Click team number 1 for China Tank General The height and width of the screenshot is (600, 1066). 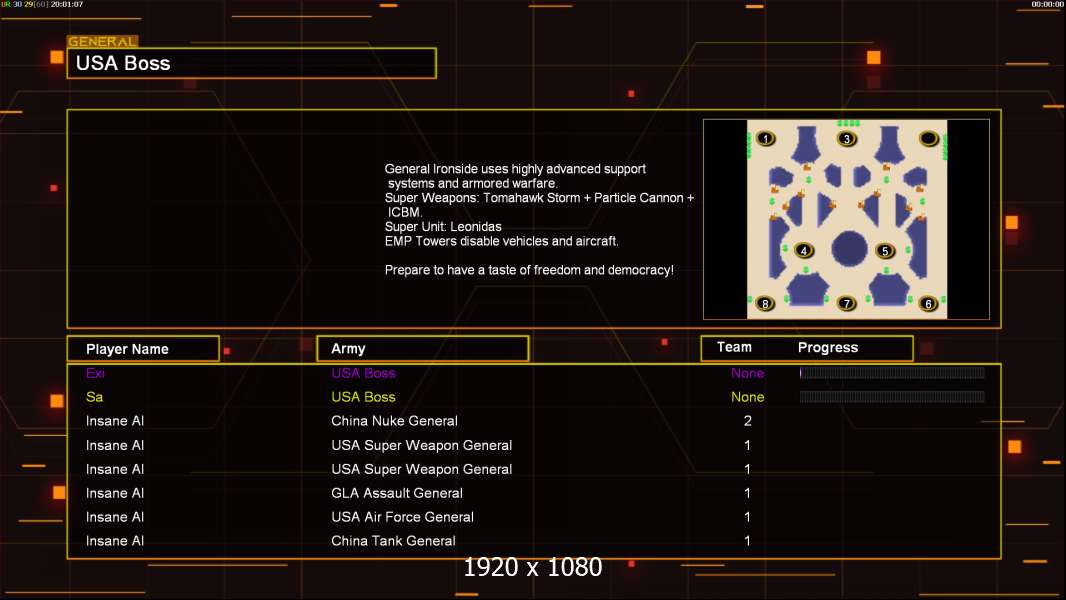tap(747, 541)
